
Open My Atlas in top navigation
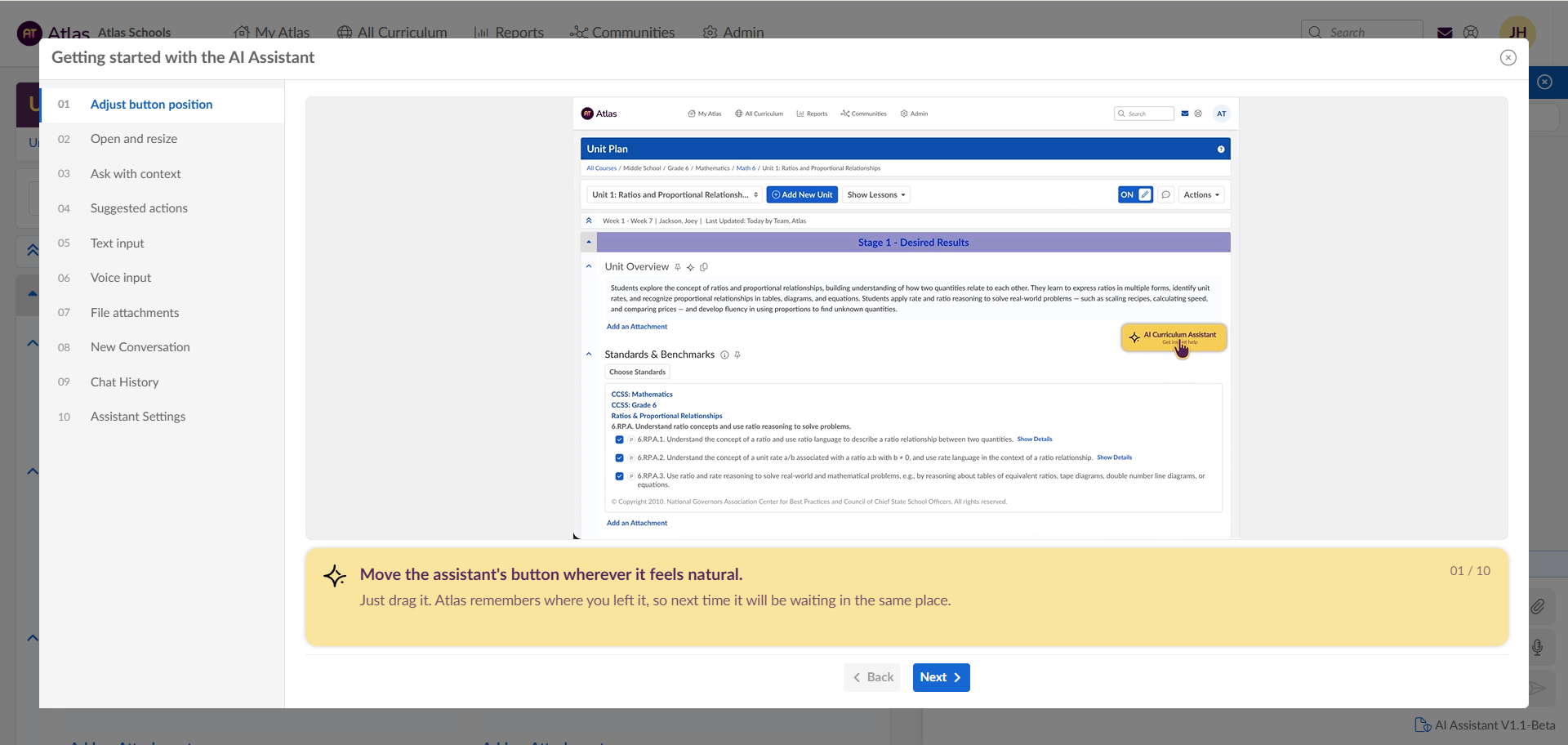pyautogui.click(x=272, y=33)
